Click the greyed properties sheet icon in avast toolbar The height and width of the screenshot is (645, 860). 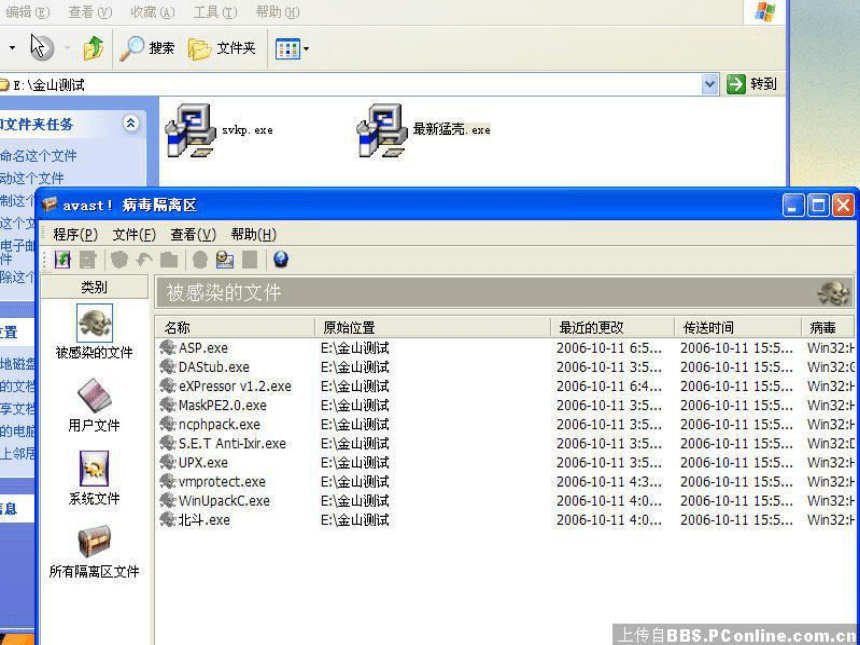click(88, 259)
